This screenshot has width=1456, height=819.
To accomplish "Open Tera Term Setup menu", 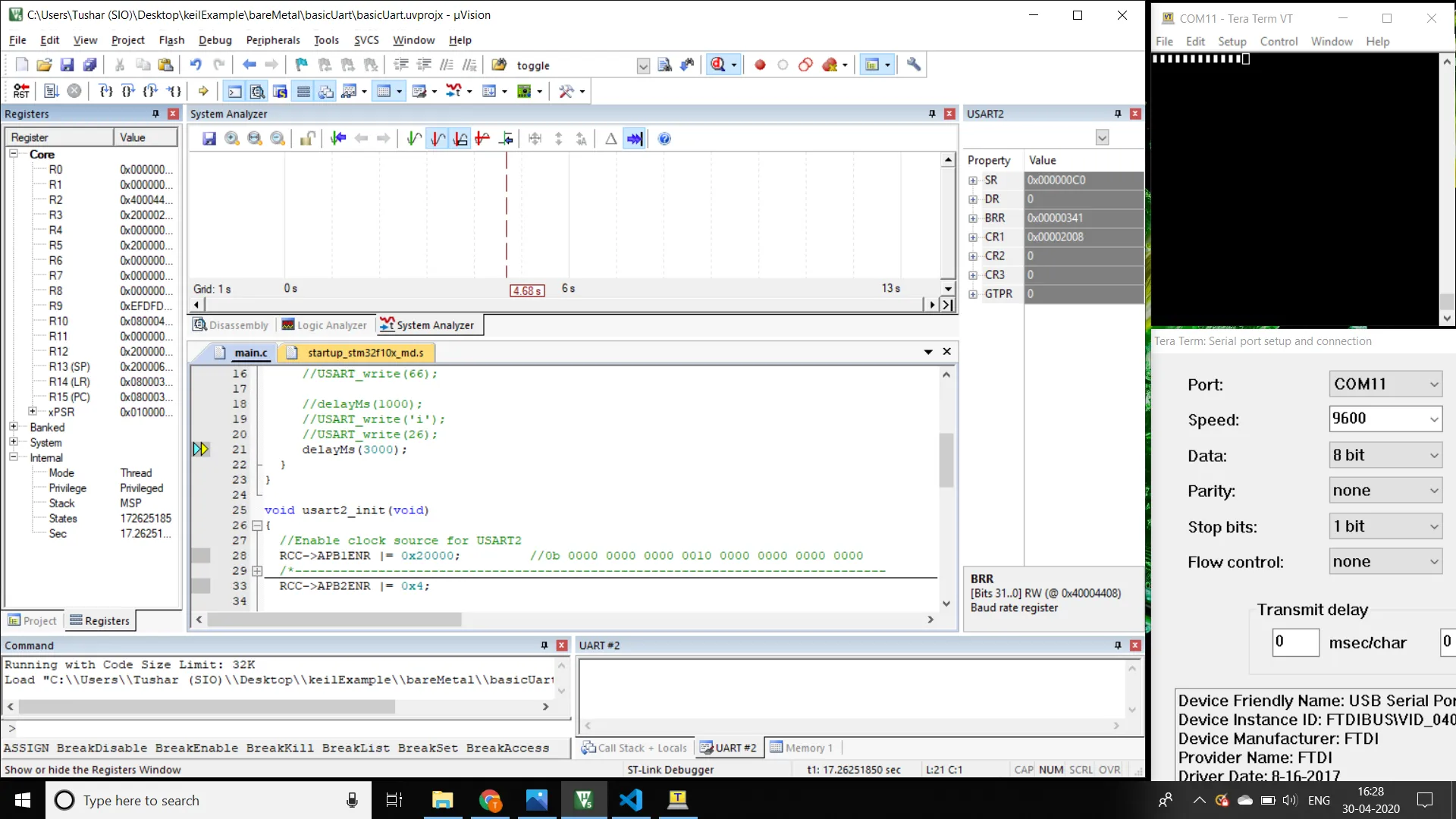I will coord(1232,42).
